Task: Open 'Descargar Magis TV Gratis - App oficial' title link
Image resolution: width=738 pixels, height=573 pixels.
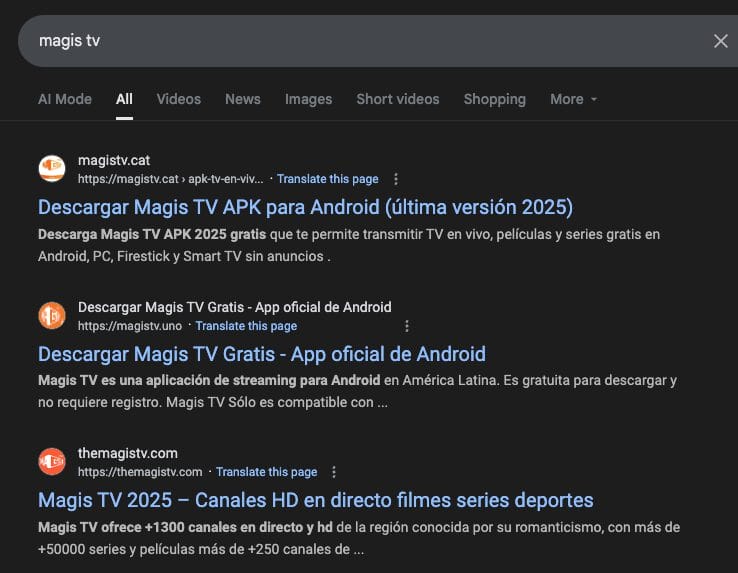Action: (x=262, y=354)
